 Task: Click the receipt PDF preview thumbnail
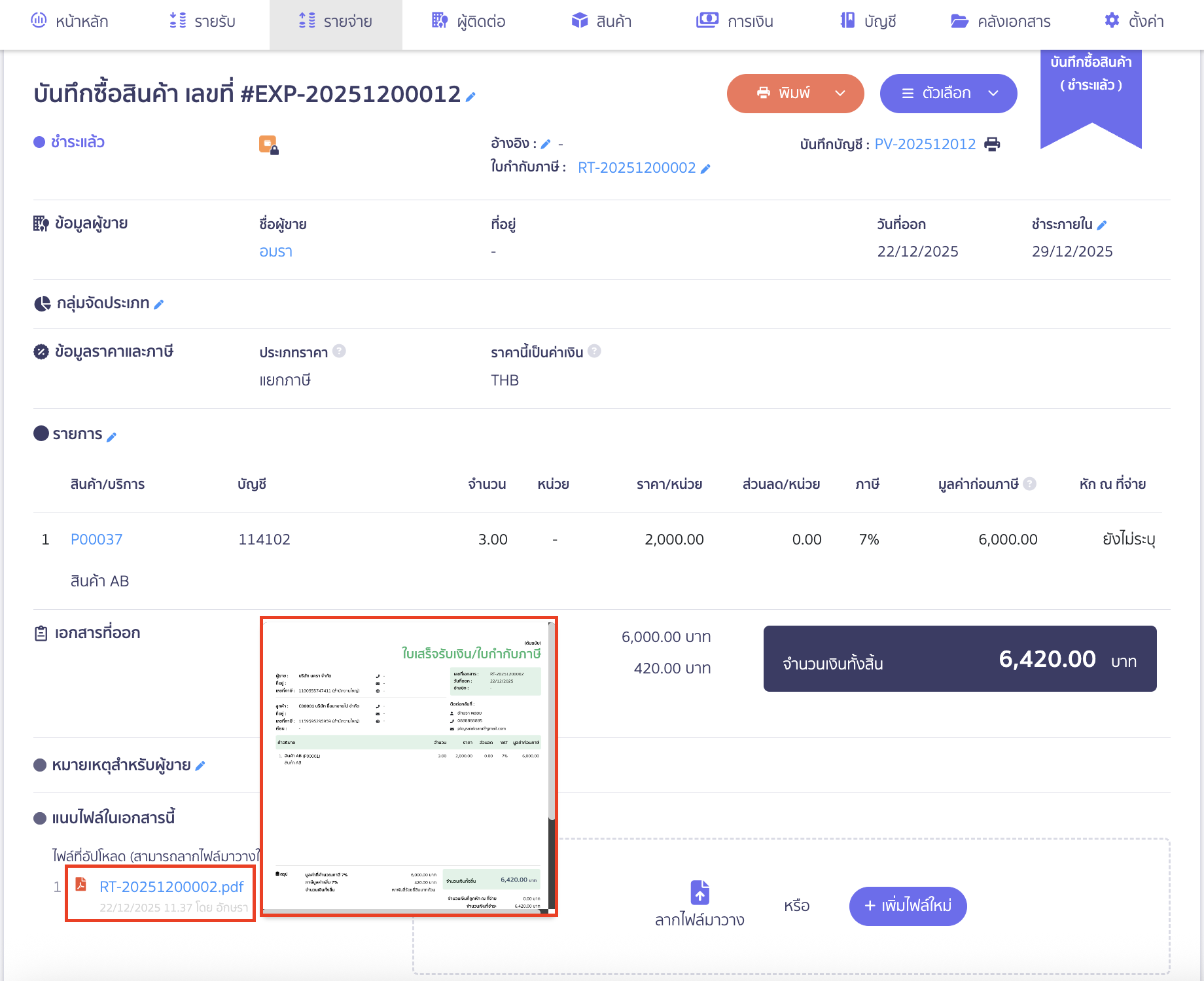click(x=408, y=766)
